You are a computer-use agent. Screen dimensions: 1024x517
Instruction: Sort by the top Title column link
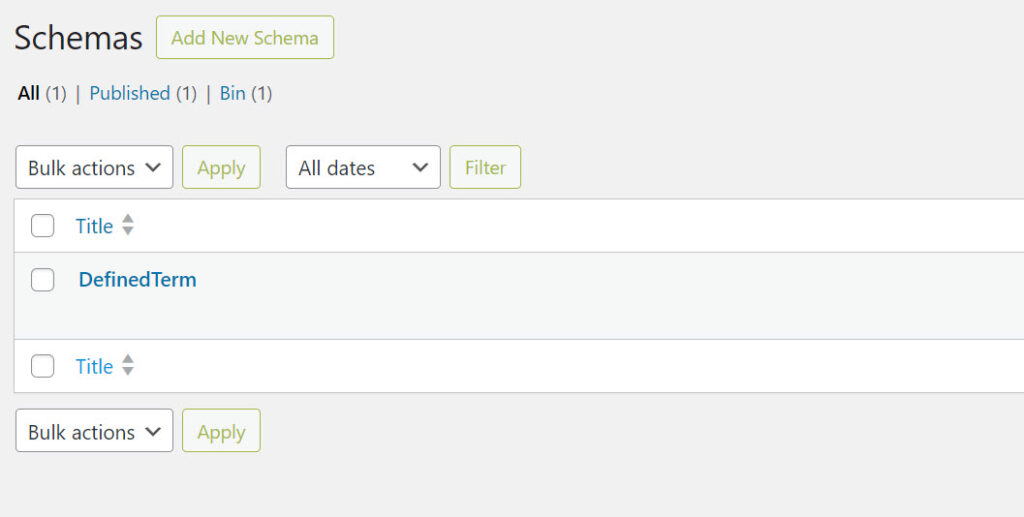click(x=94, y=226)
